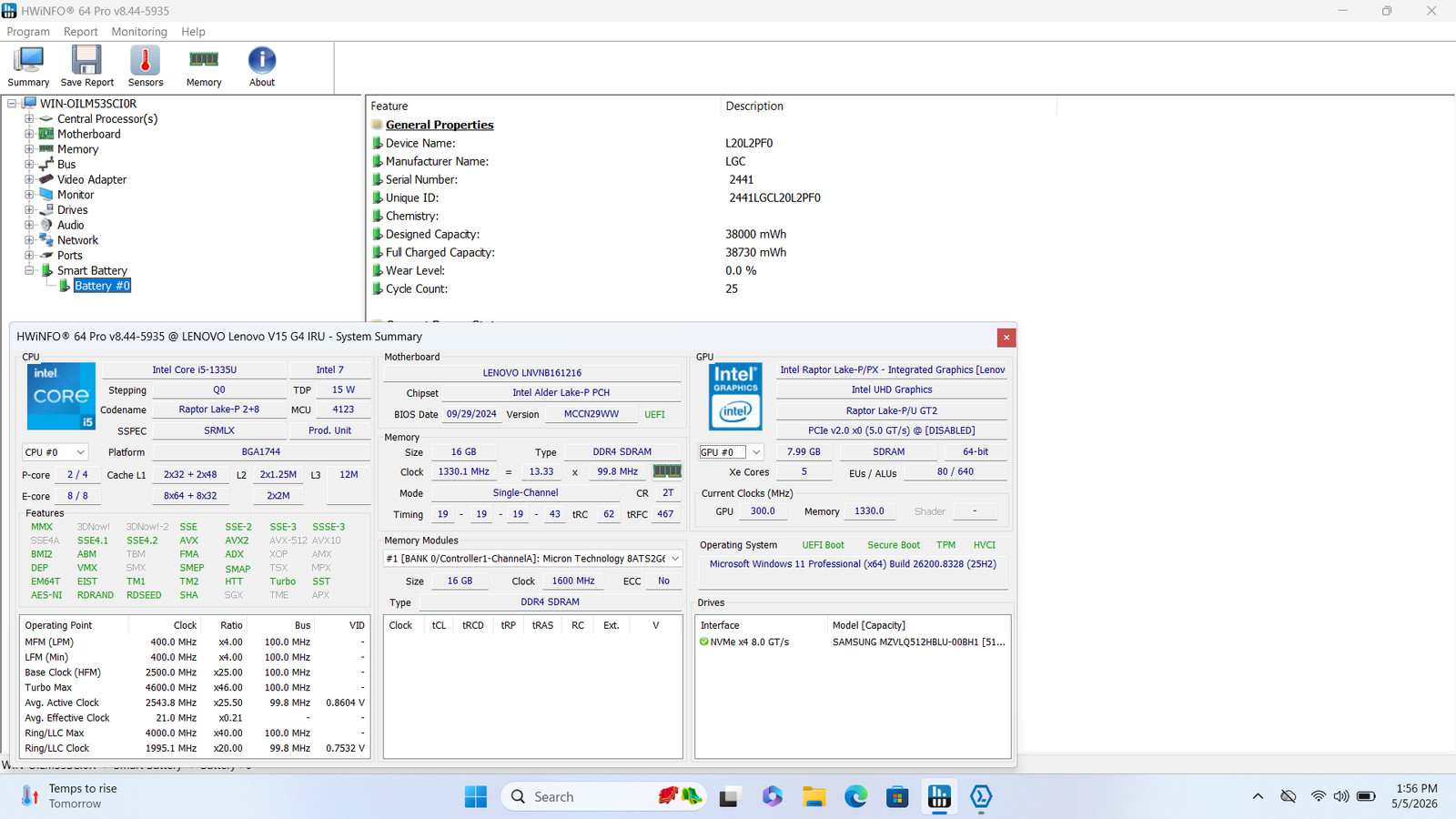Collapse the WIN-OILM53SCI0R root node

(12, 104)
